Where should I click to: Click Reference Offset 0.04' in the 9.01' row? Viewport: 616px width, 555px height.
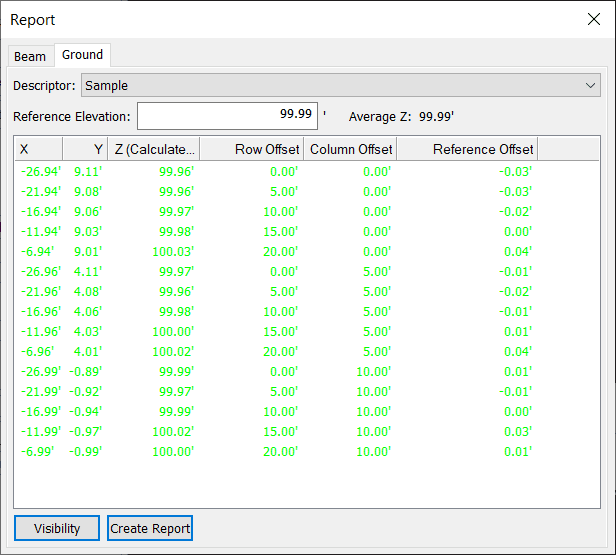[518, 251]
